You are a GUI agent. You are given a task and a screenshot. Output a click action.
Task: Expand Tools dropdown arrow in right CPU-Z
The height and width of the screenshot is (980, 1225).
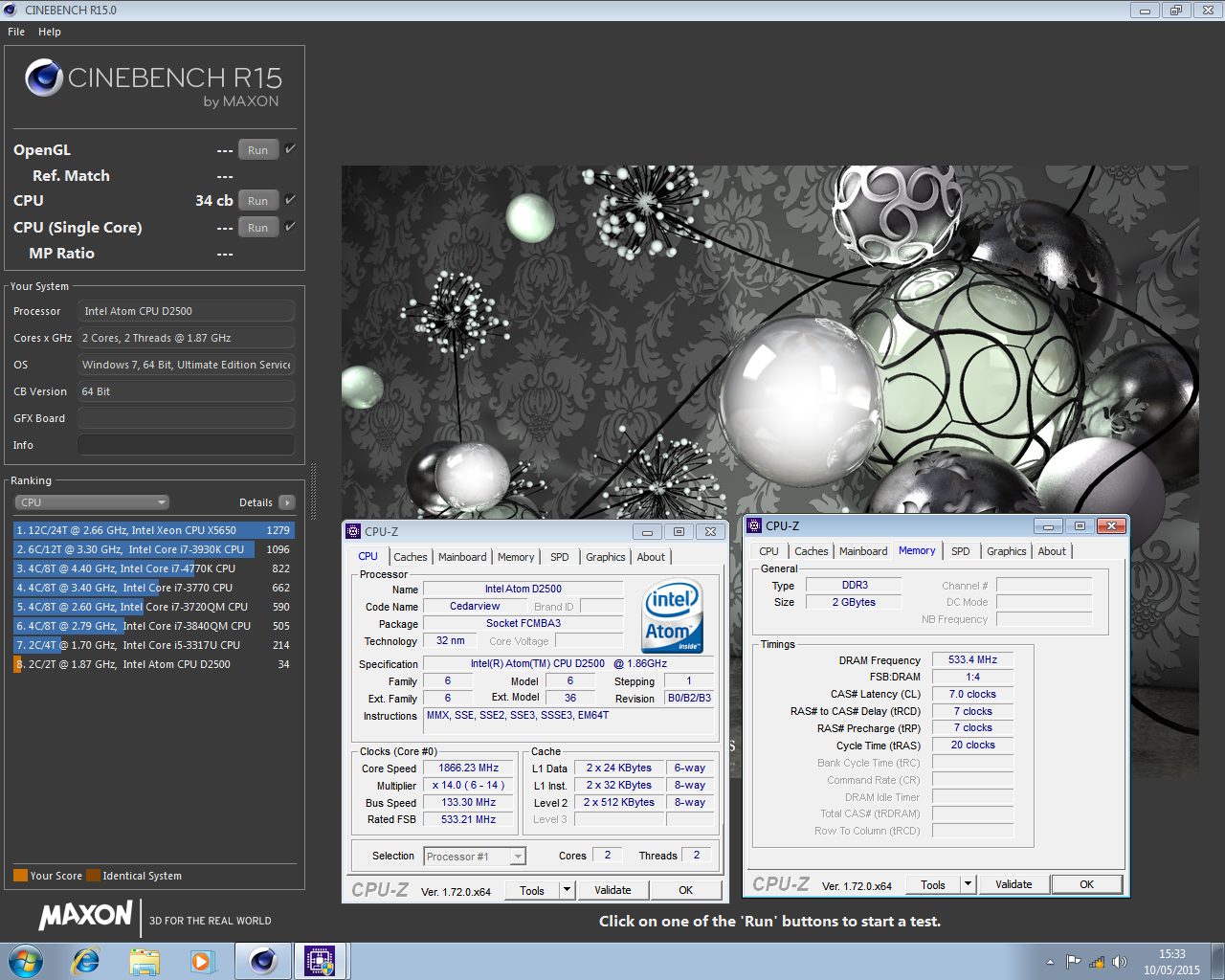968,884
